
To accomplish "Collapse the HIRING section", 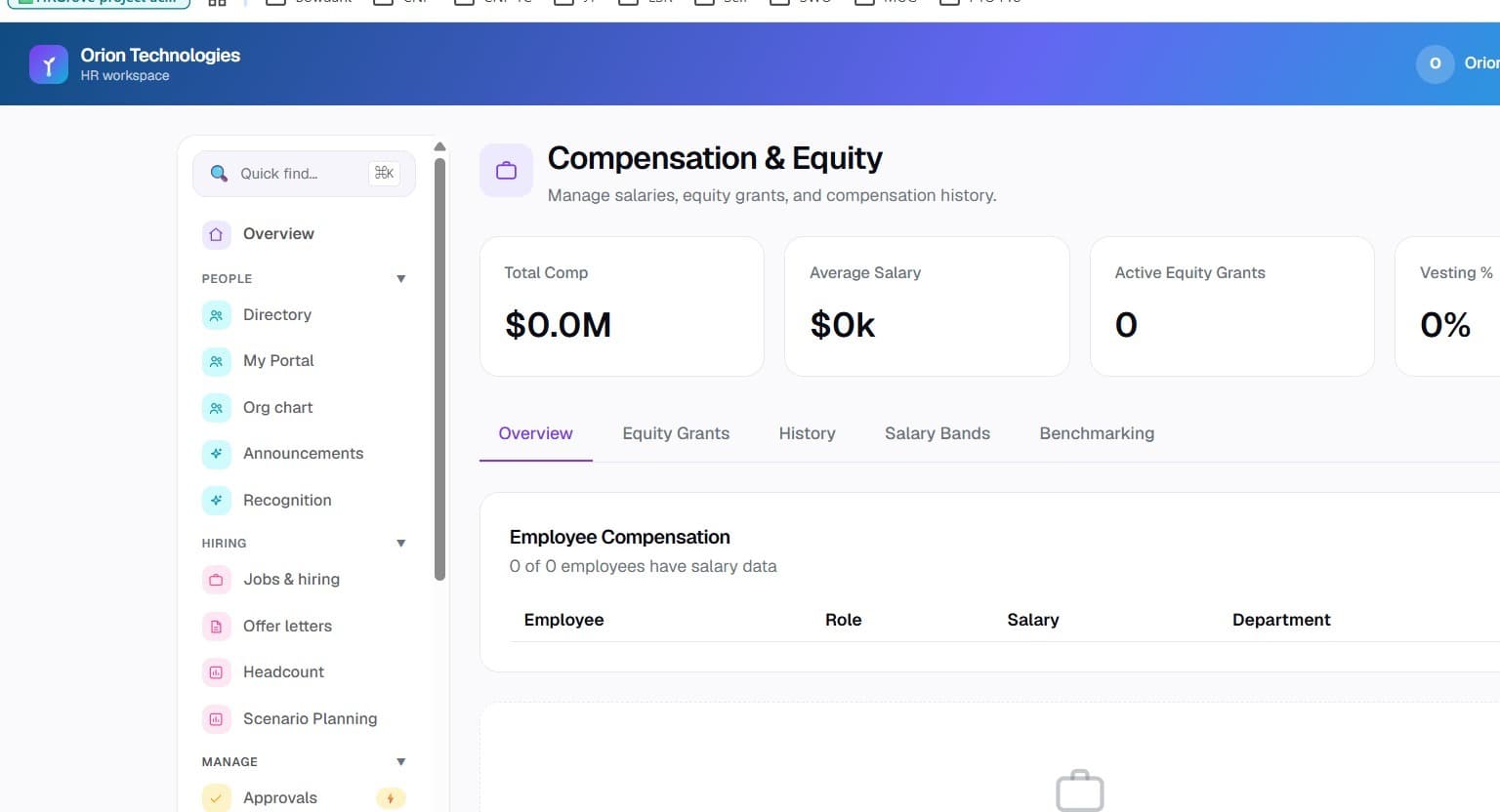I will pyautogui.click(x=400, y=544).
